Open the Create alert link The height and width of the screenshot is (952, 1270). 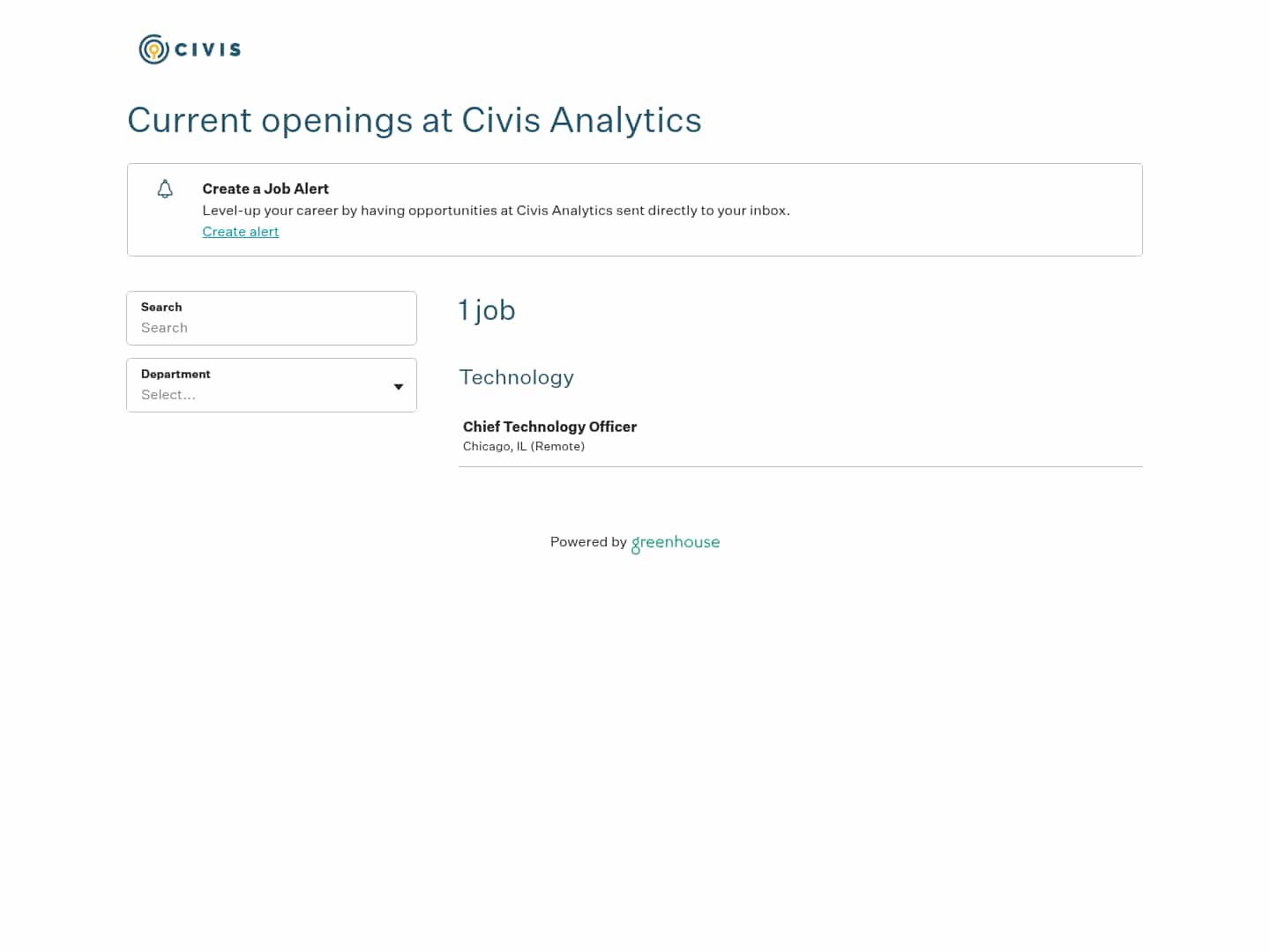pyautogui.click(x=240, y=232)
